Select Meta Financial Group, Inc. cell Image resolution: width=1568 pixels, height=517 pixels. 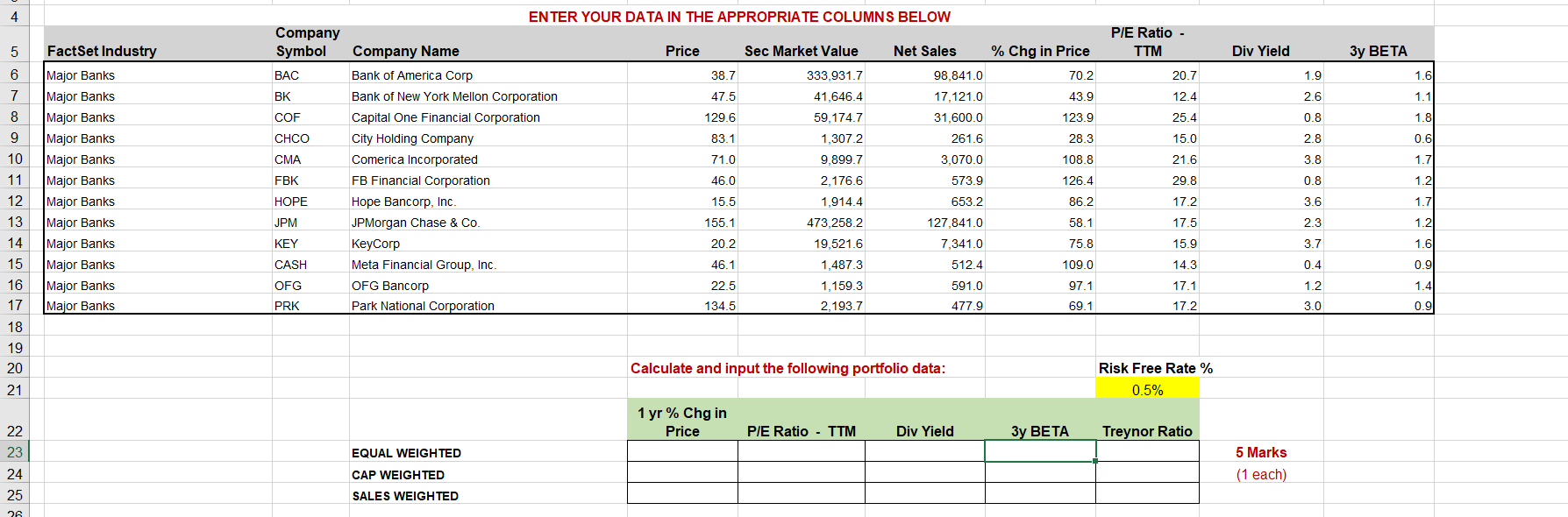488,264
